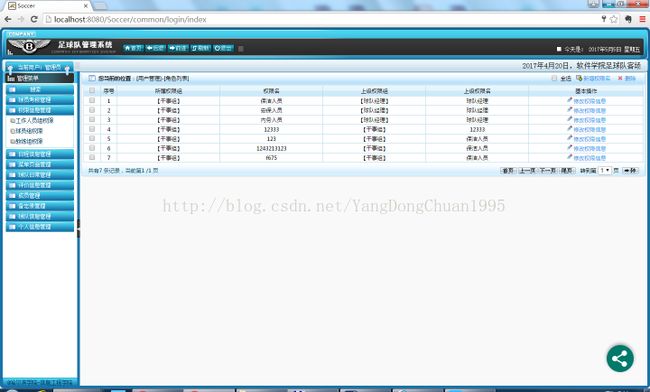Tick the checkbox for row 5

(x=92, y=138)
